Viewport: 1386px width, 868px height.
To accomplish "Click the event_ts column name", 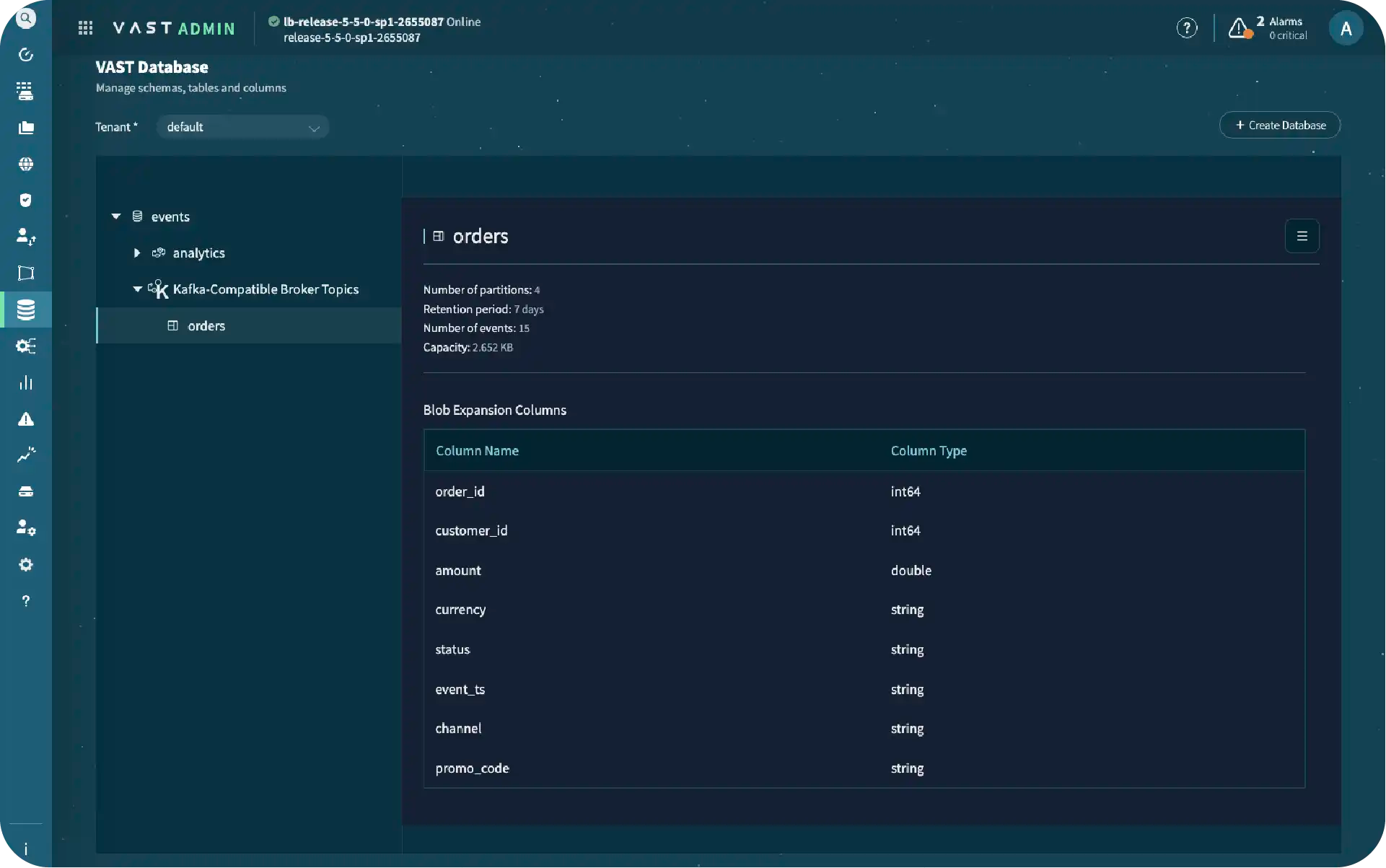I will coord(460,690).
